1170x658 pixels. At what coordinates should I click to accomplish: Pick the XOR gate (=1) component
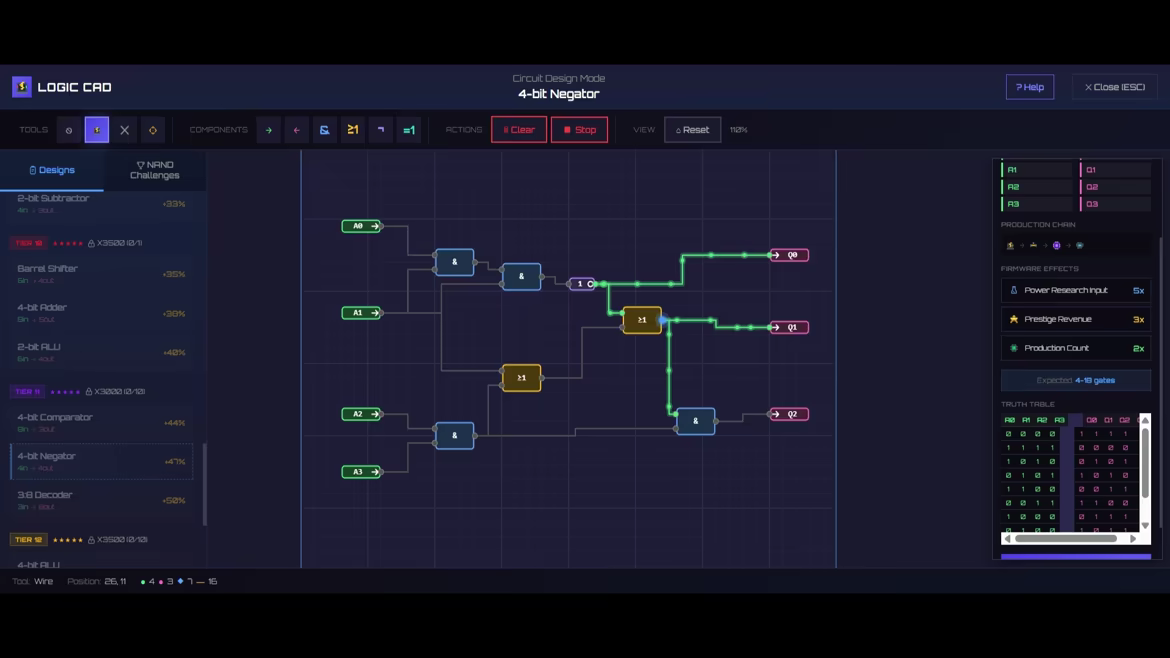tap(409, 130)
